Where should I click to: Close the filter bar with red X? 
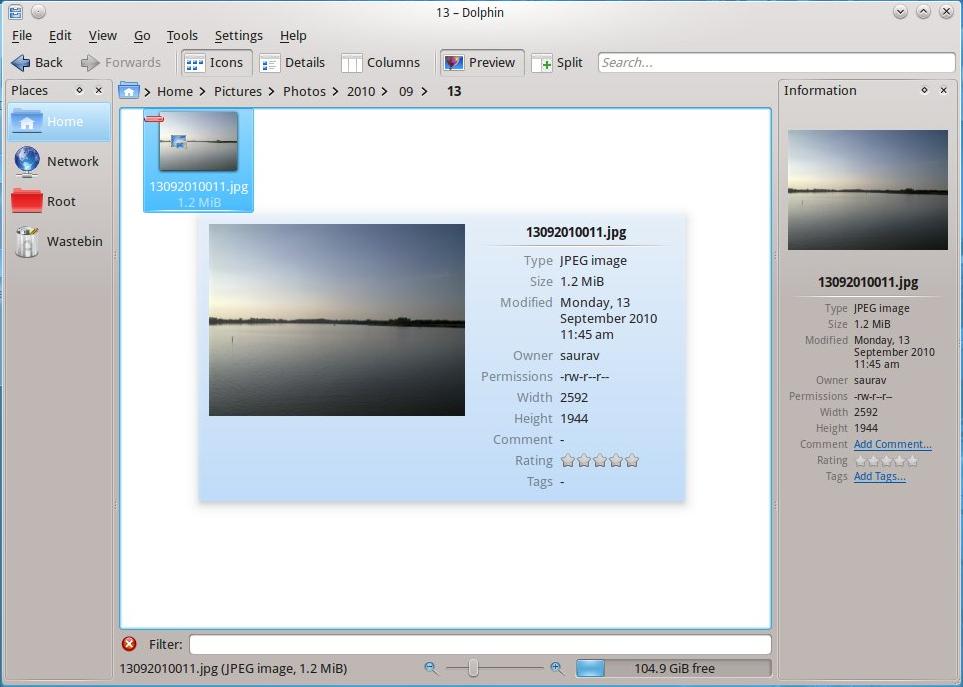129,644
